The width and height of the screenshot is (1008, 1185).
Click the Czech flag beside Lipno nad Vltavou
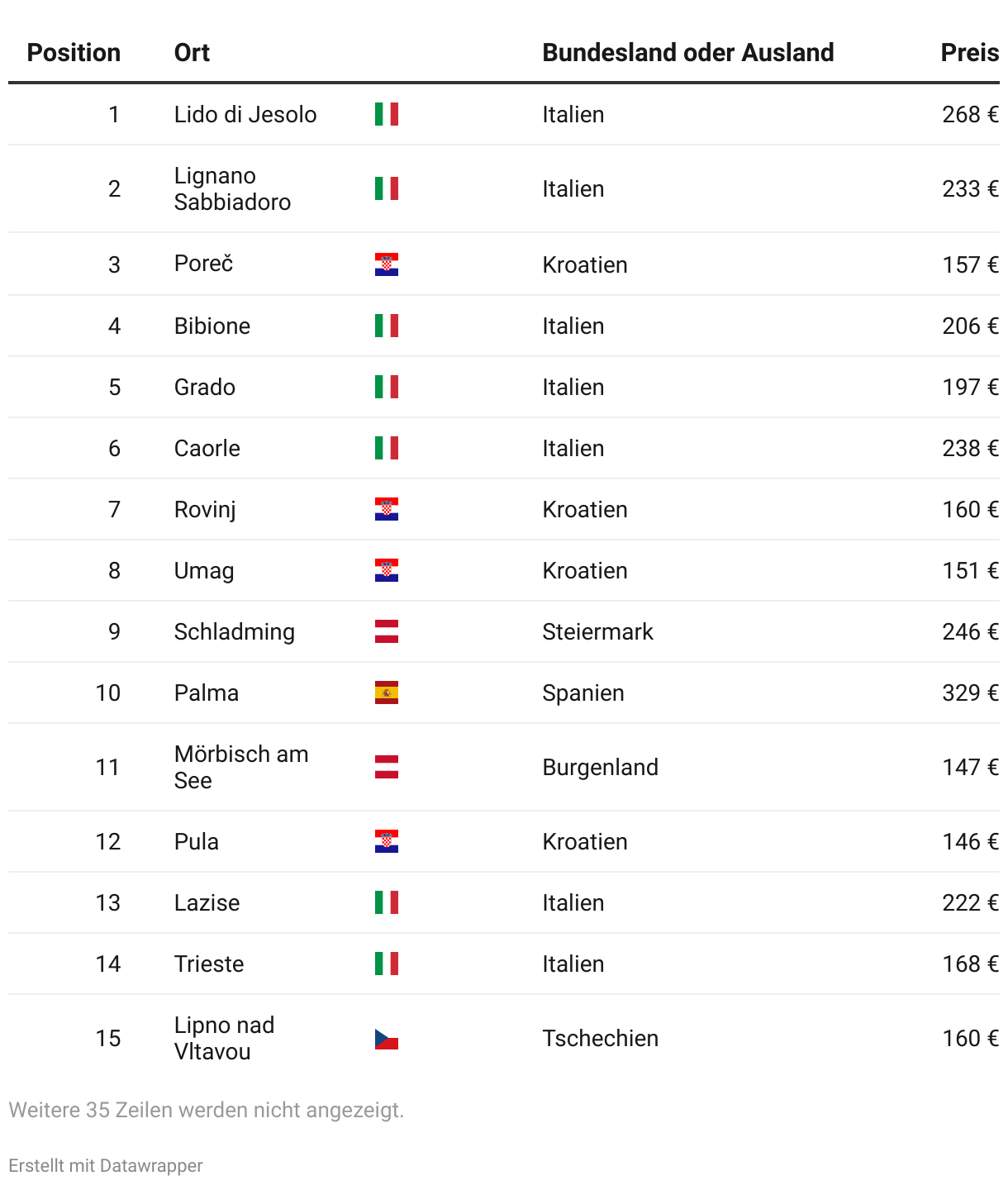(386, 1038)
